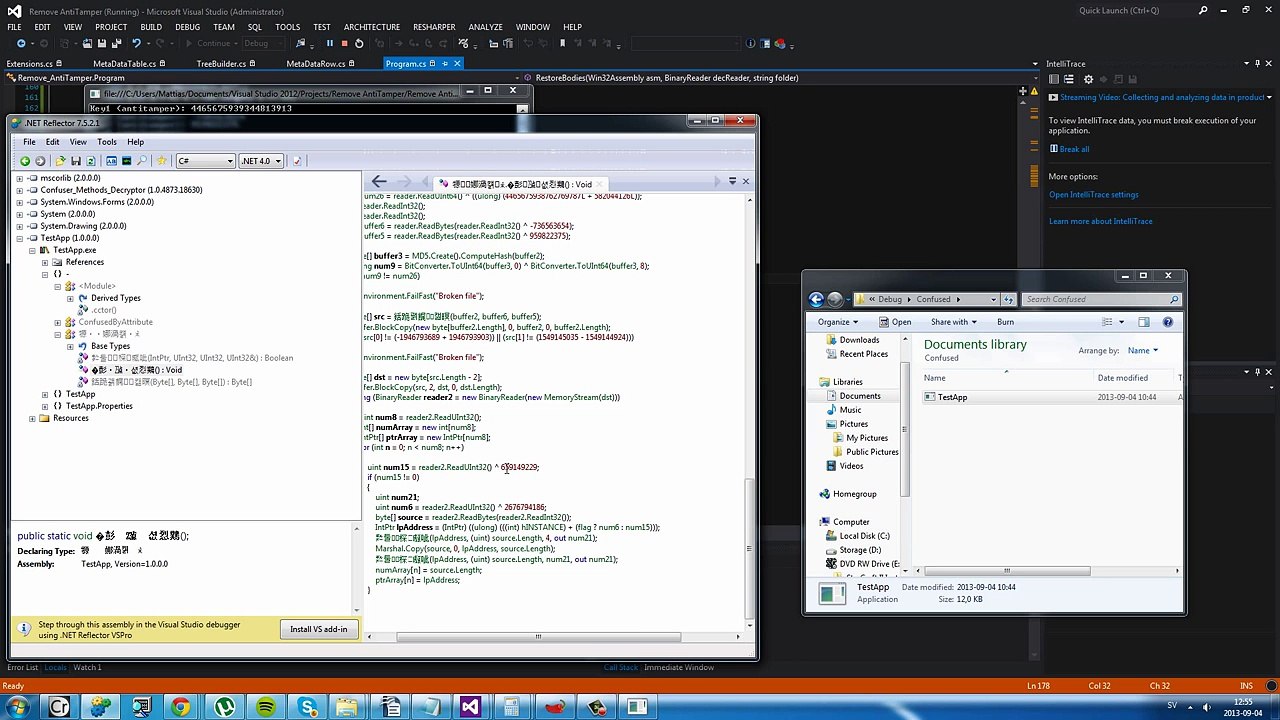
Task: Click the Burn button in Explorer toolbar
Action: [1005, 322]
